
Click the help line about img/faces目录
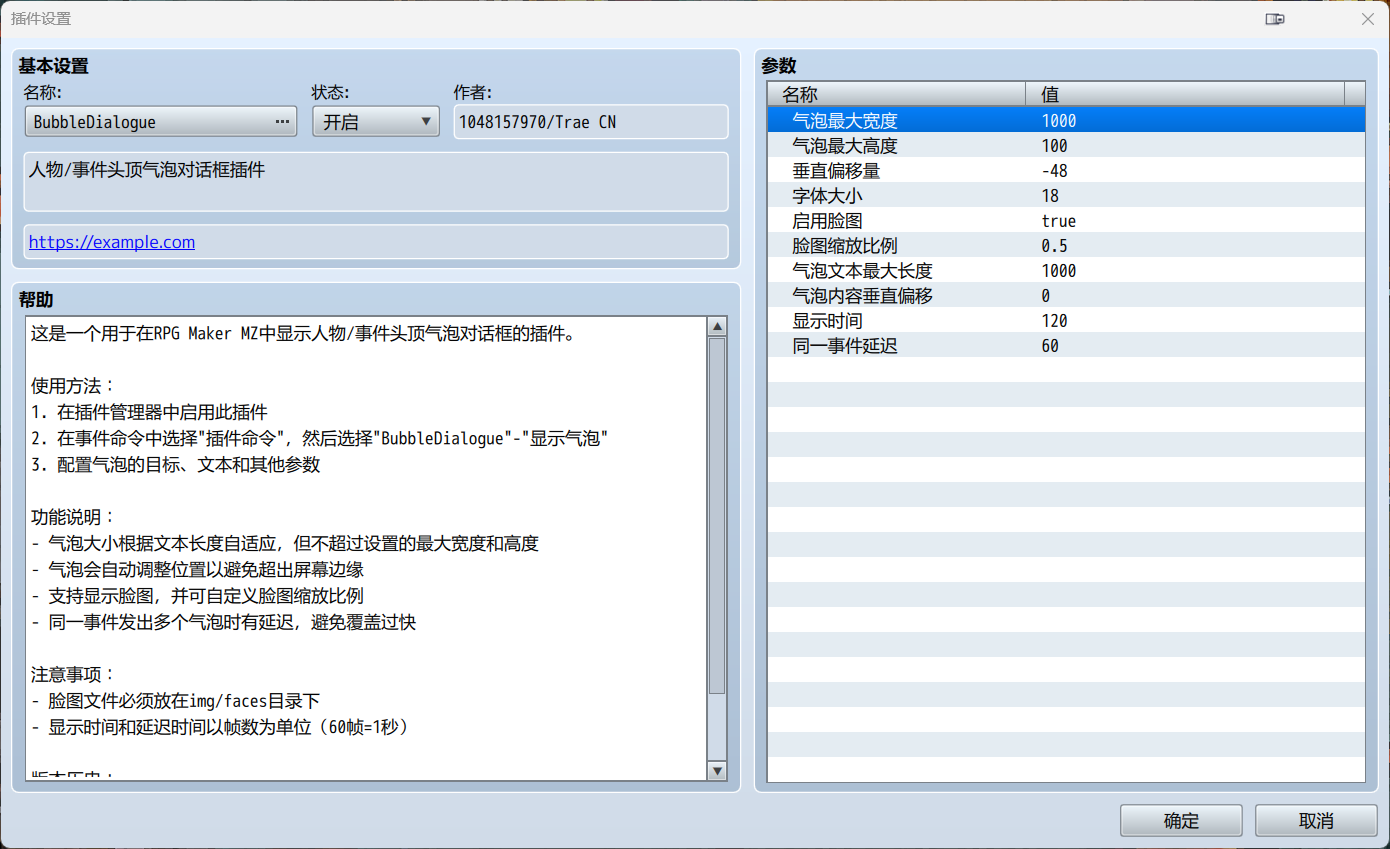pyautogui.click(x=176, y=700)
